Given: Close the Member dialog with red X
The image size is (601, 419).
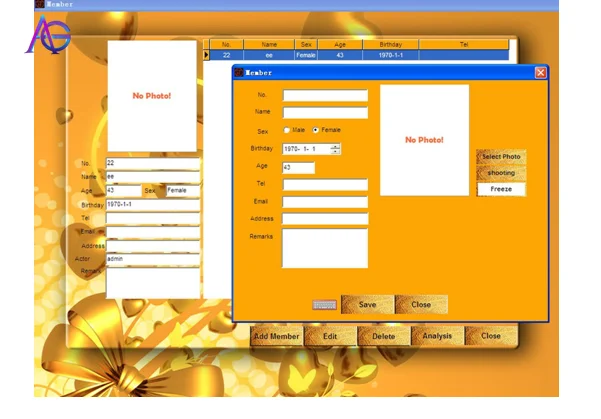Looking at the screenshot, I should click(540, 73).
